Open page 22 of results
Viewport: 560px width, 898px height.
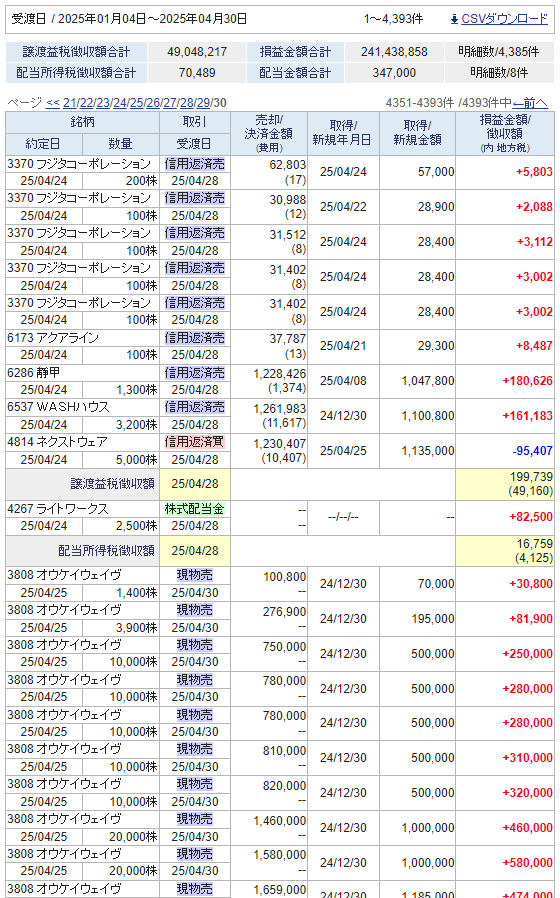pos(86,103)
